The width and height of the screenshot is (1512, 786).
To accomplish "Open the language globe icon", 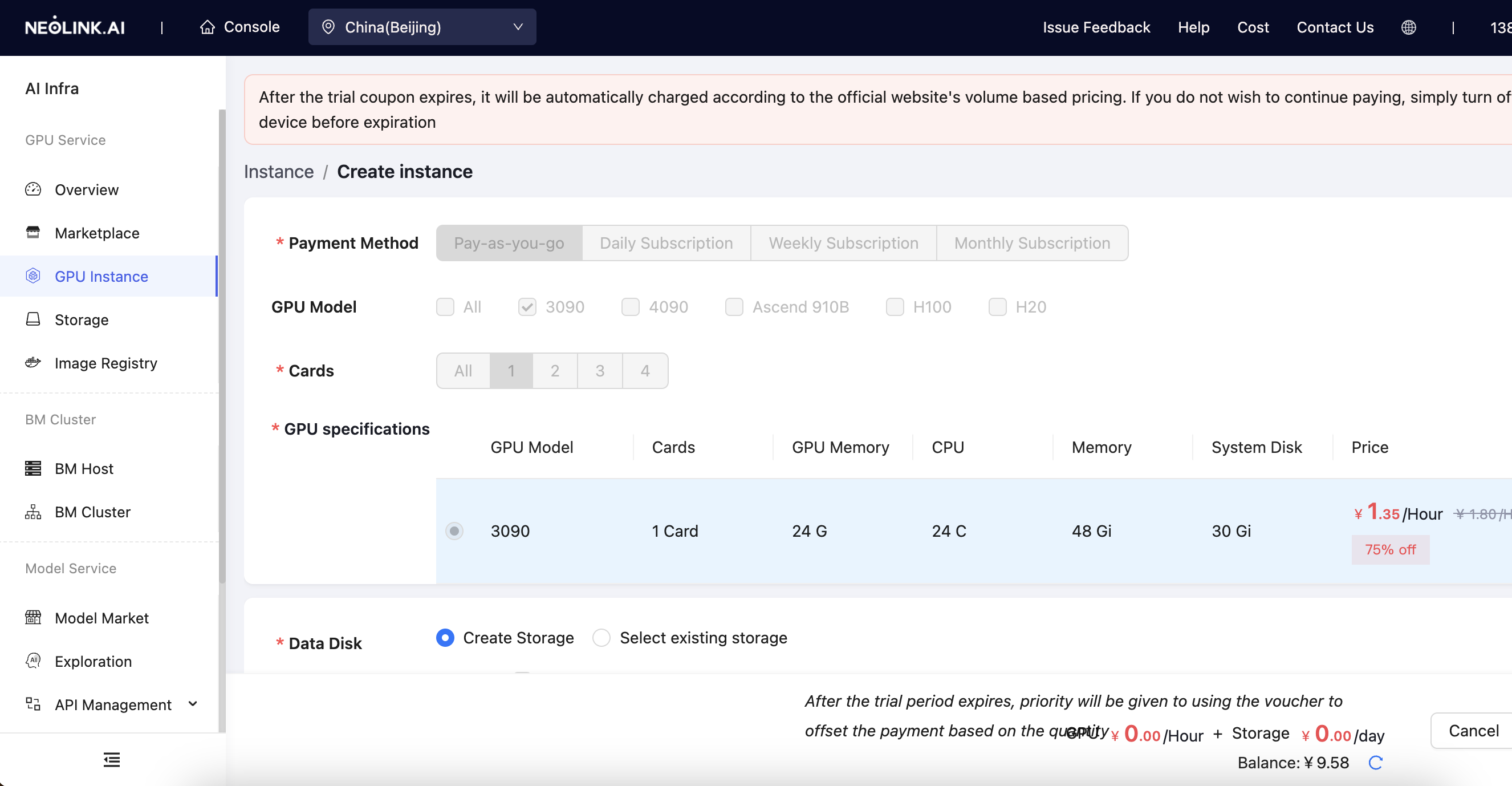I will (1409, 27).
